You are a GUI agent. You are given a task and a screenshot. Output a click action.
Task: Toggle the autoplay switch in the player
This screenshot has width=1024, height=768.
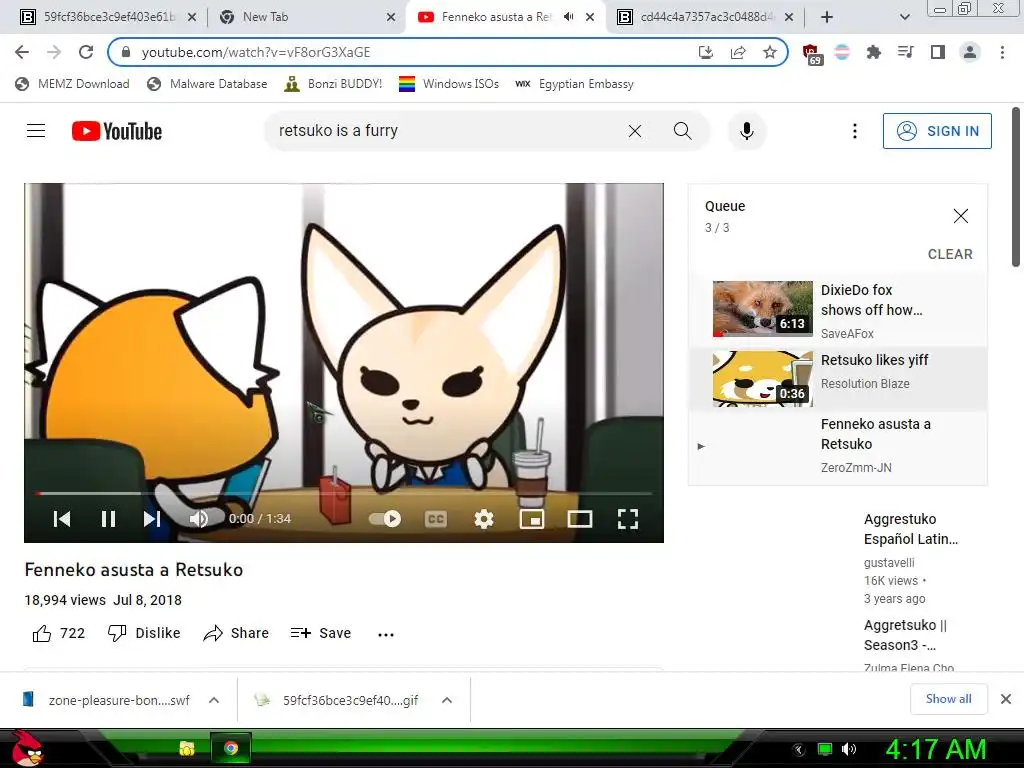pyautogui.click(x=385, y=519)
